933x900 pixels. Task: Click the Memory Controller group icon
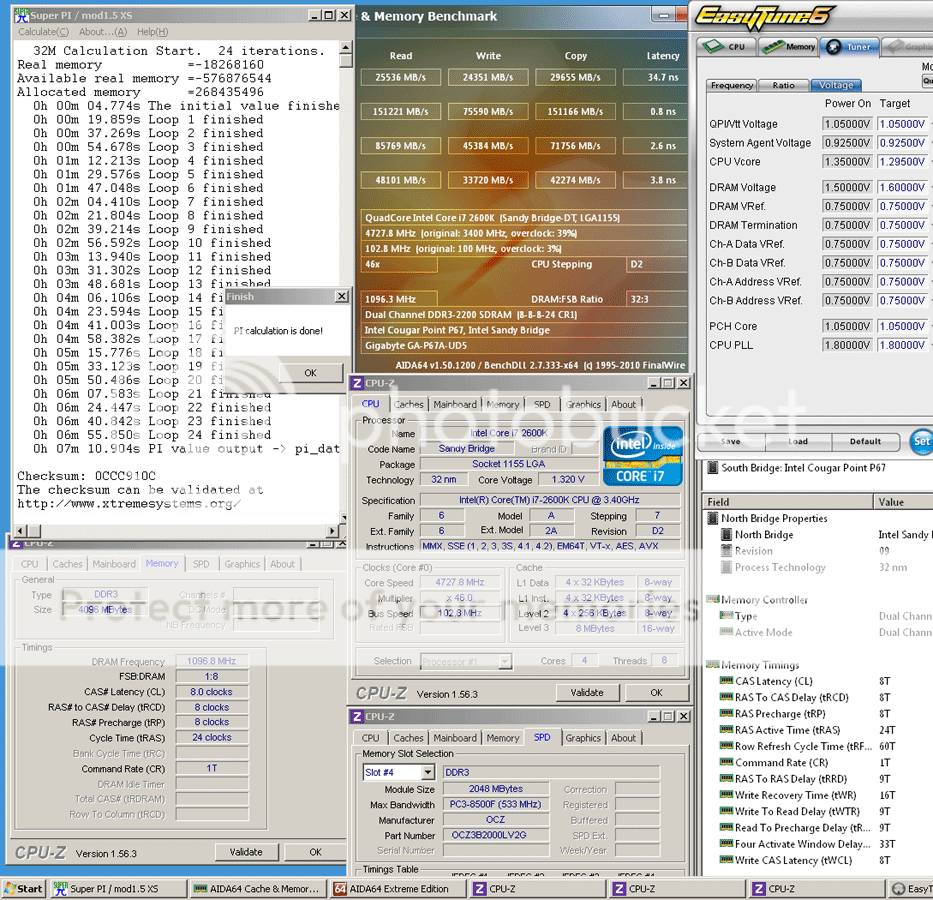(x=713, y=599)
